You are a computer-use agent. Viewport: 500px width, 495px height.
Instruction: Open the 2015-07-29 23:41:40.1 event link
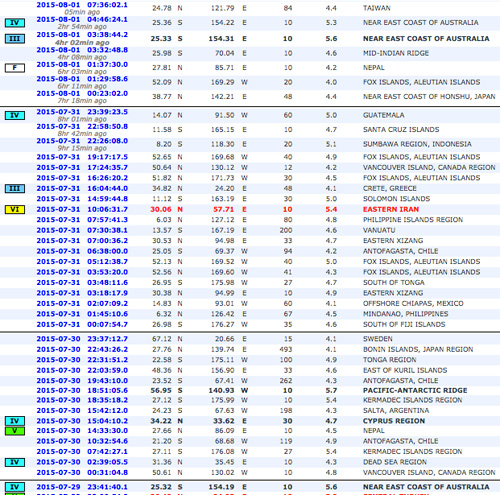[x=82, y=487]
